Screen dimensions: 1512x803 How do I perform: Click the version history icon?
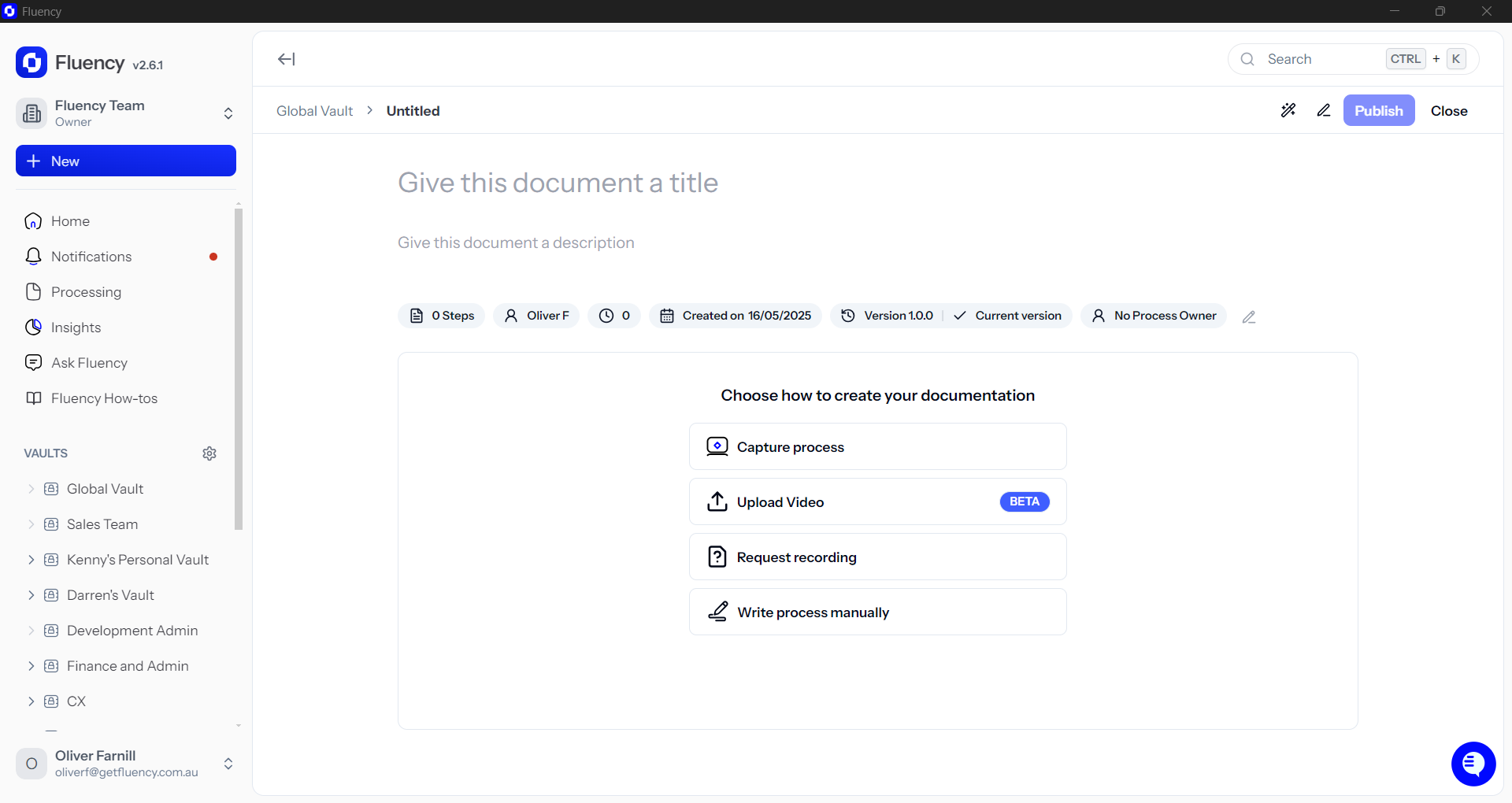click(848, 316)
